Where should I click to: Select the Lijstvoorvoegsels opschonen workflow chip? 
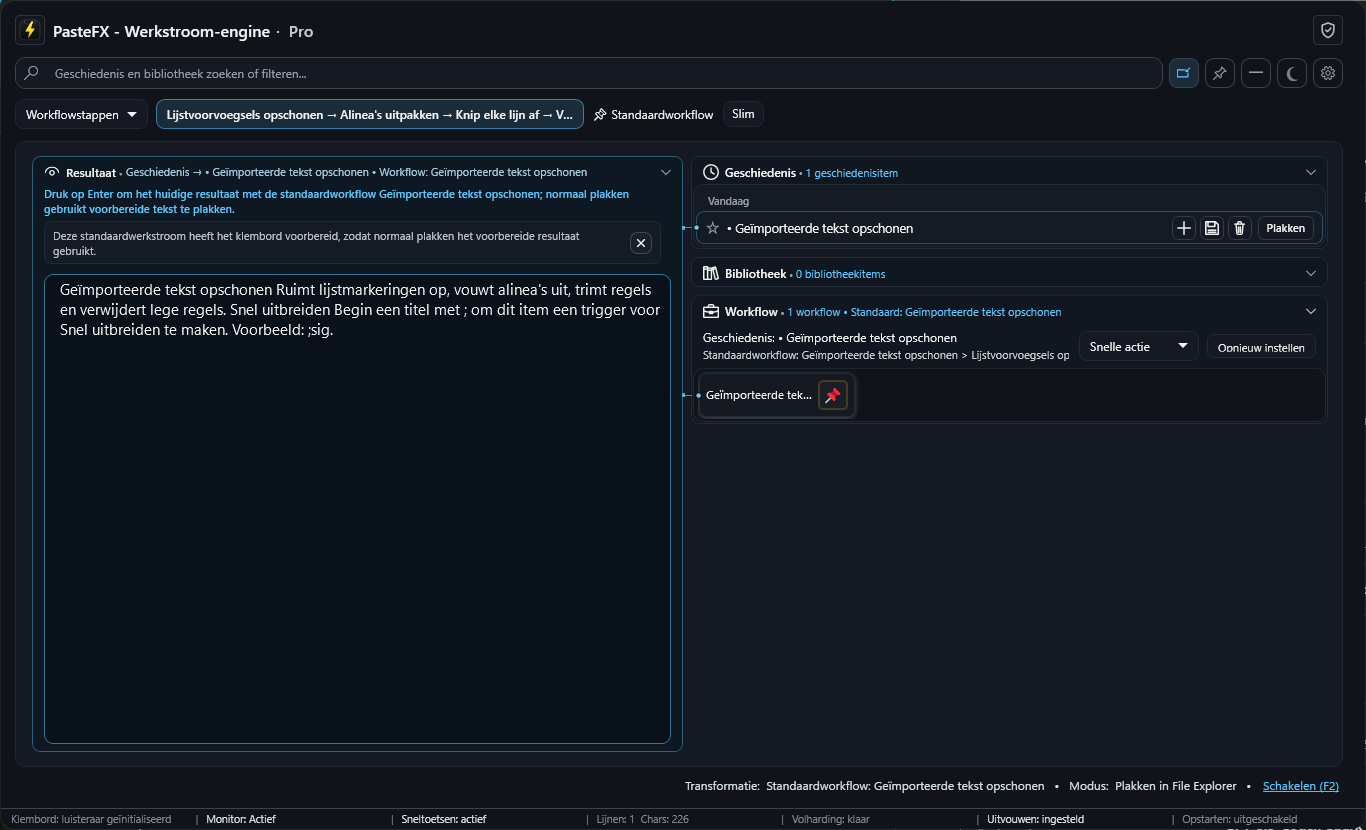370,114
